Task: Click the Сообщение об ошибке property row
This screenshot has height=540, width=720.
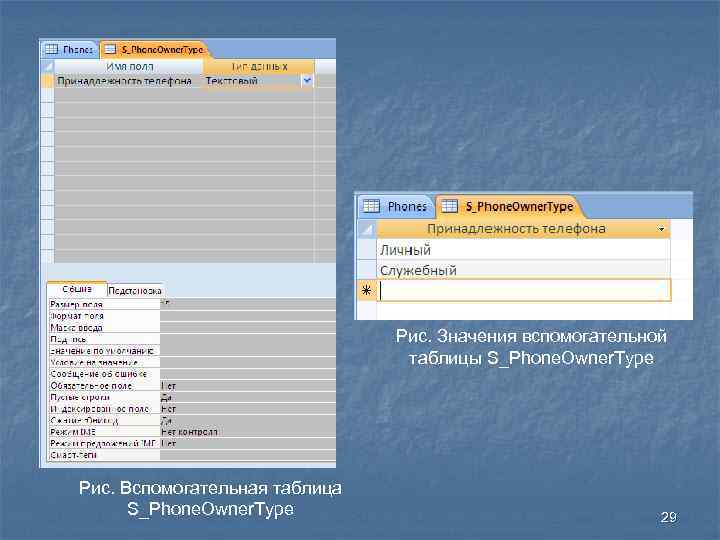Action: coord(192,374)
